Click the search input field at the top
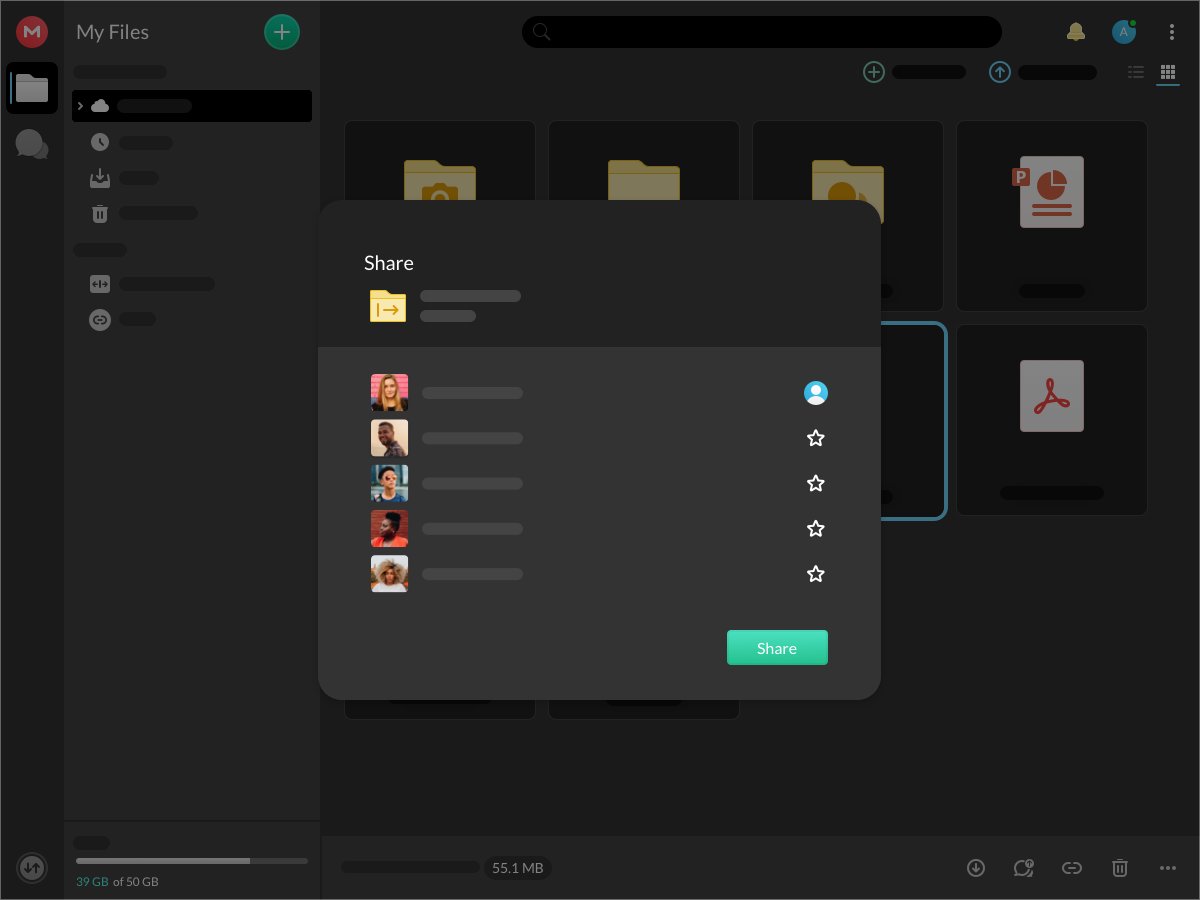The image size is (1200, 900). point(762,31)
